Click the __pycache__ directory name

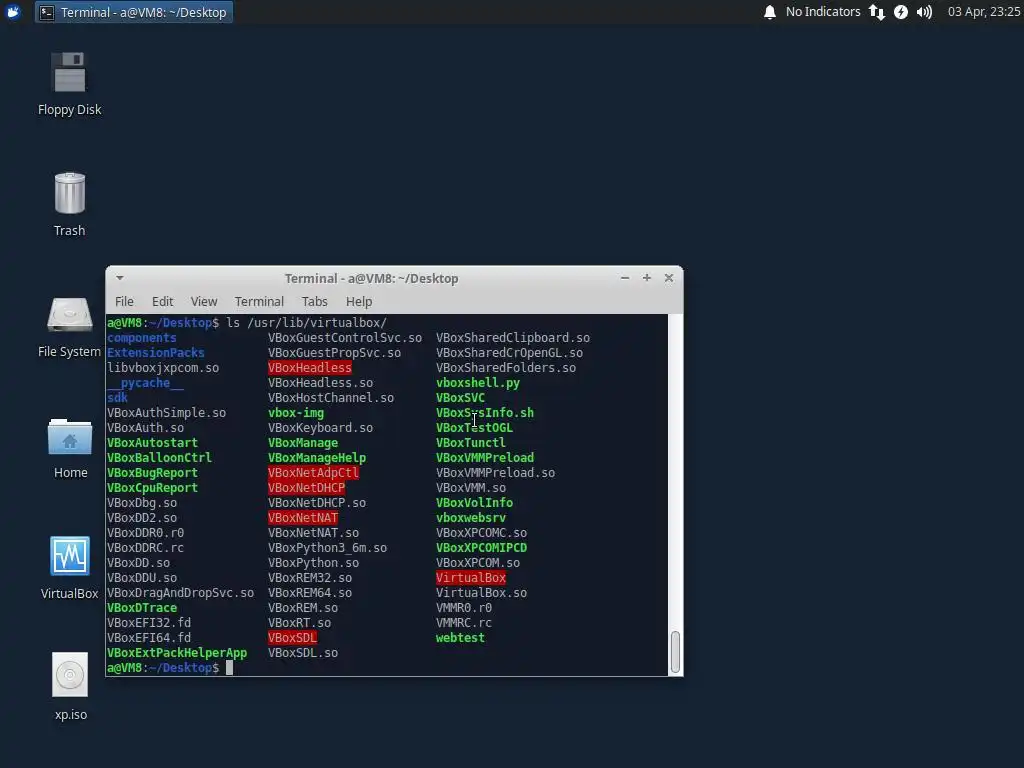click(x=145, y=383)
